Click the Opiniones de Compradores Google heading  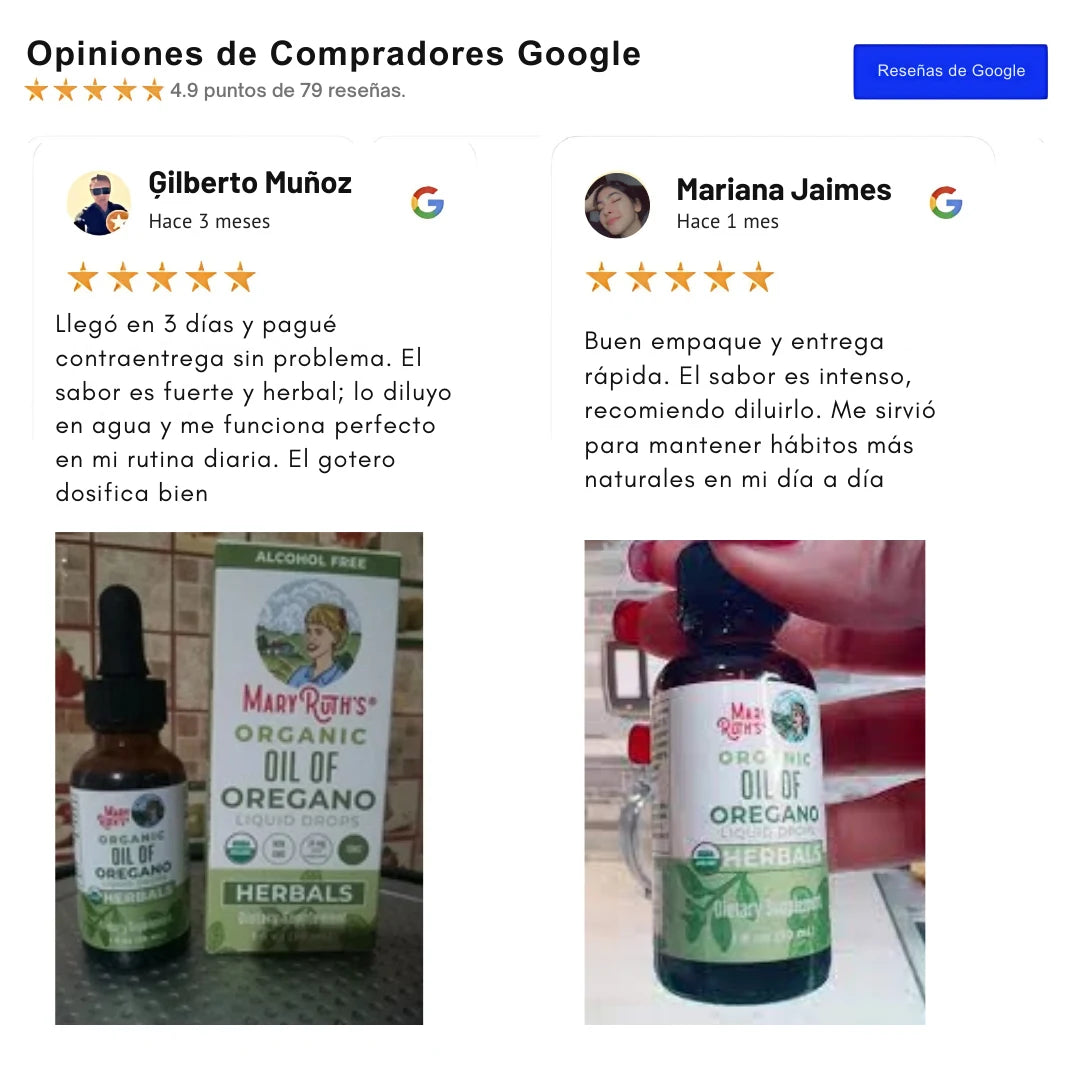coord(334,54)
